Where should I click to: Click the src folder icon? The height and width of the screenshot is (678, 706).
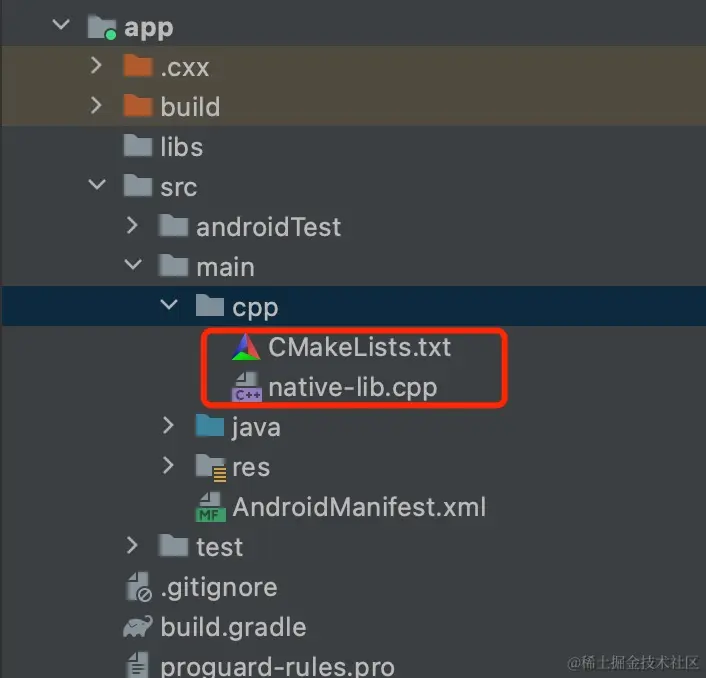(138, 185)
